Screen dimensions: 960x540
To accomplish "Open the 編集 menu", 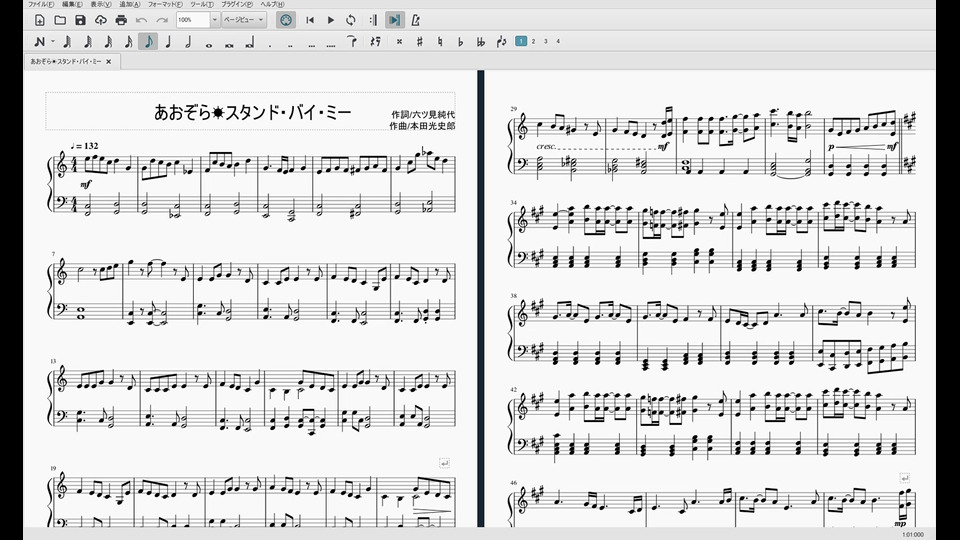I will (72, 4).
